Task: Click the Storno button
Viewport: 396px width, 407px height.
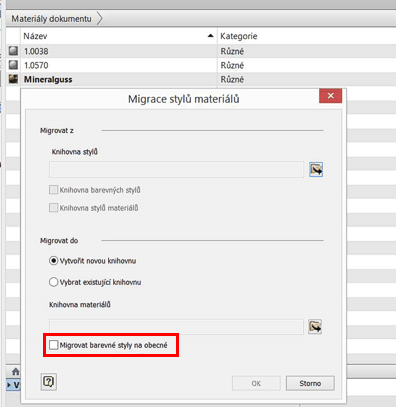Action: click(x=310, y=383)
